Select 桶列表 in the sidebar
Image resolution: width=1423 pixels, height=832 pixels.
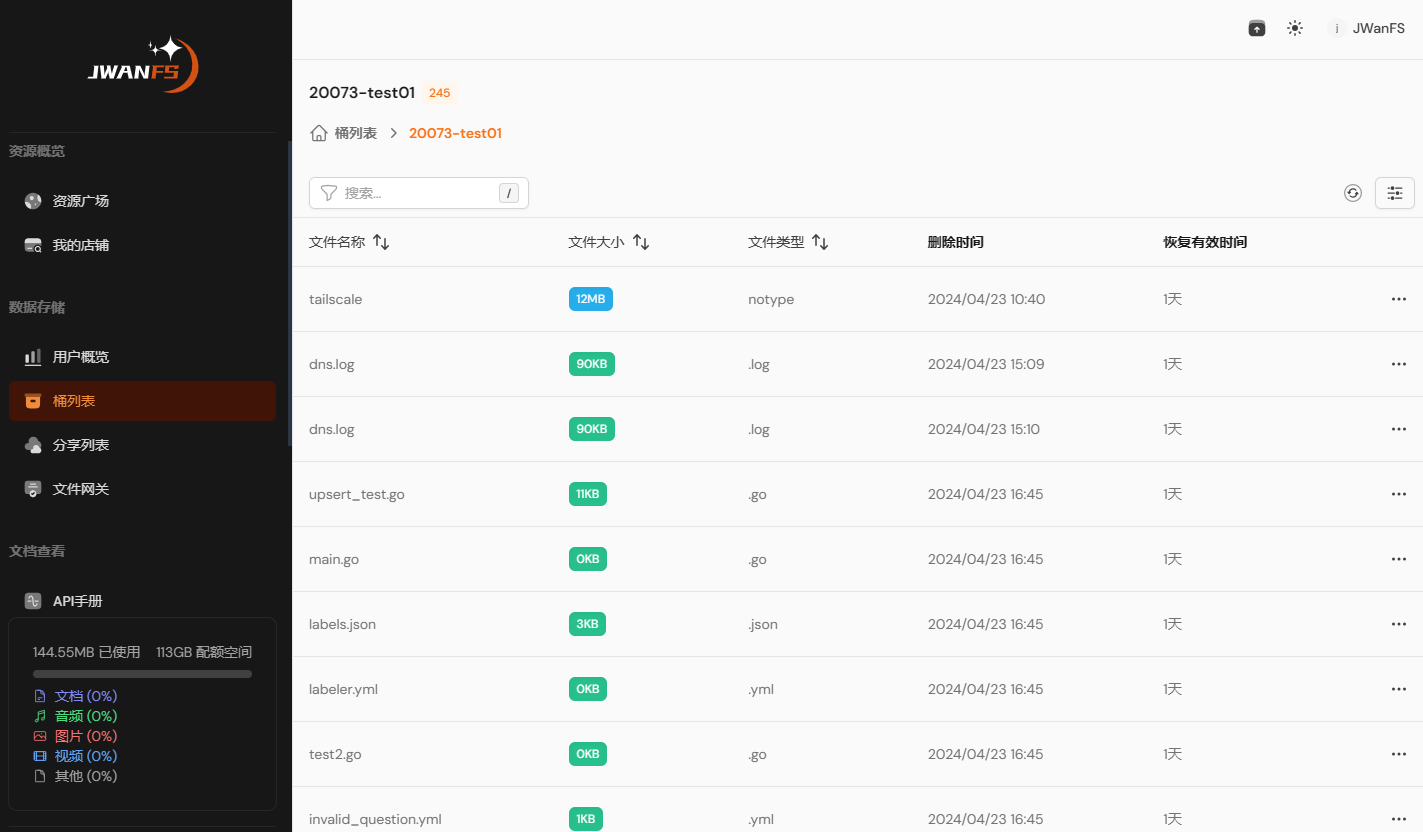(142, 401)
